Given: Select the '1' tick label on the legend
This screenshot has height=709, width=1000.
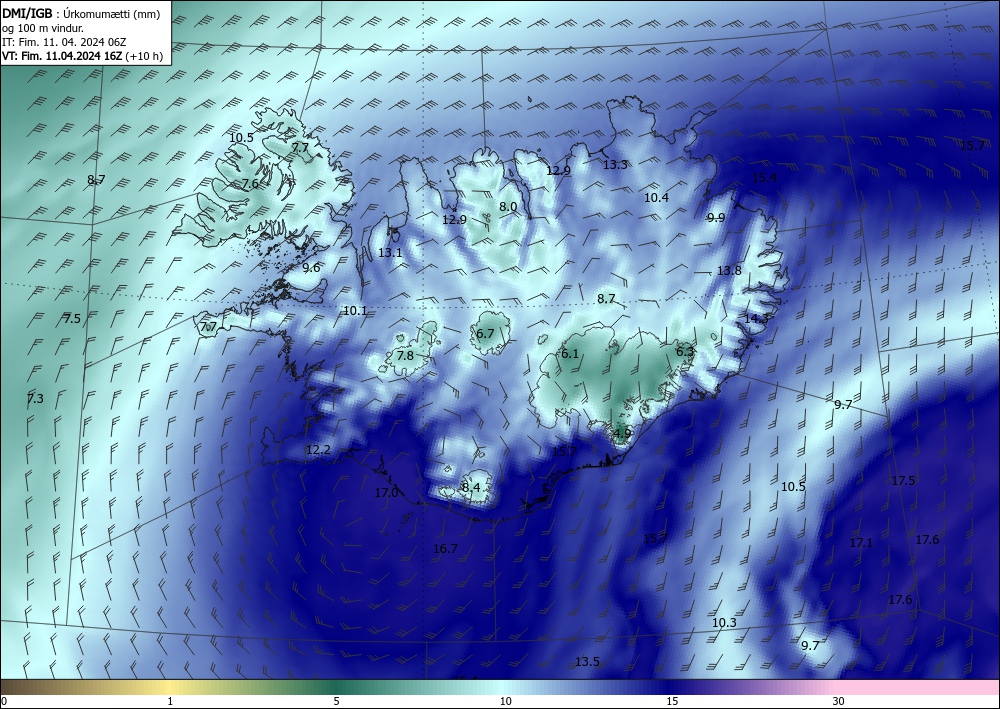Looking at the screenshot, I should click(170, 702).
